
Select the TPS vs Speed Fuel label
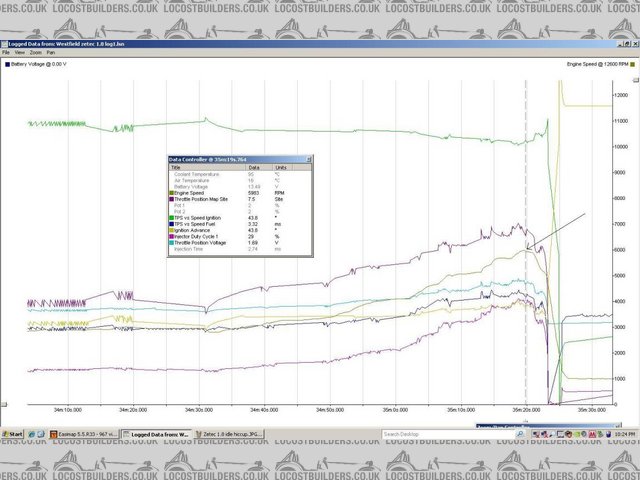195,224
